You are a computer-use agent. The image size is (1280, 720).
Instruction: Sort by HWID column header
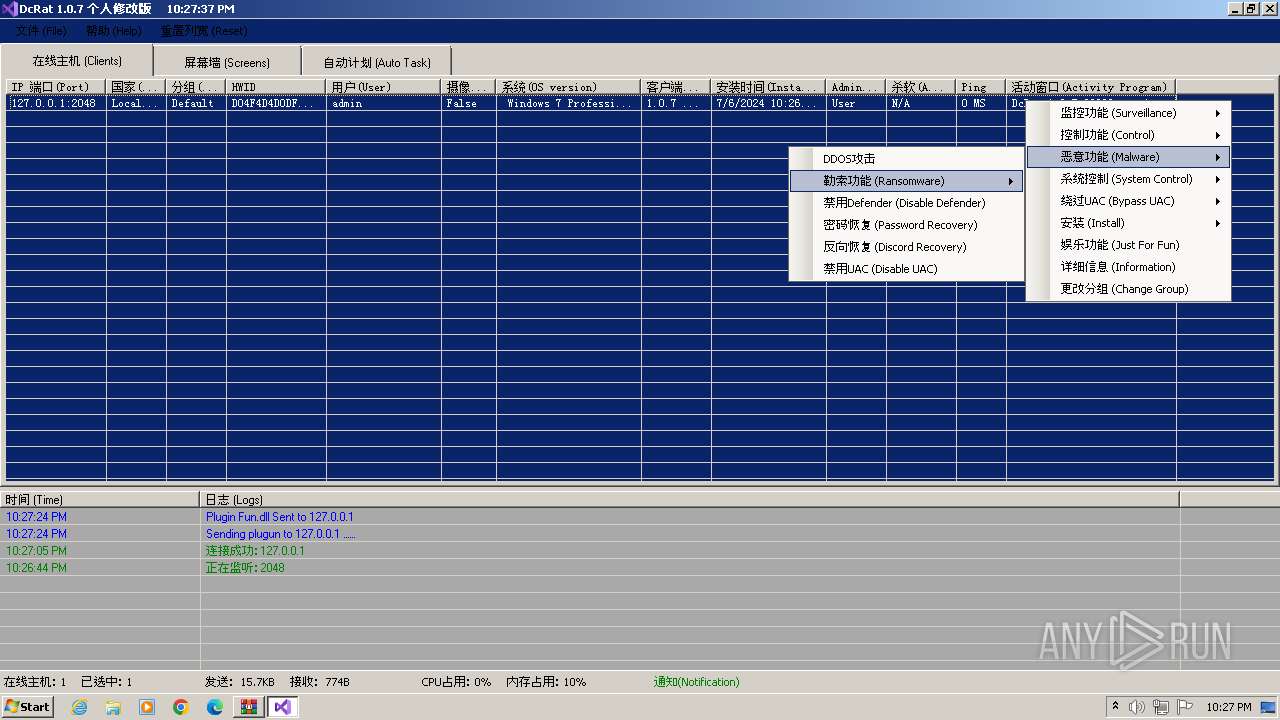tap(276, 87)
